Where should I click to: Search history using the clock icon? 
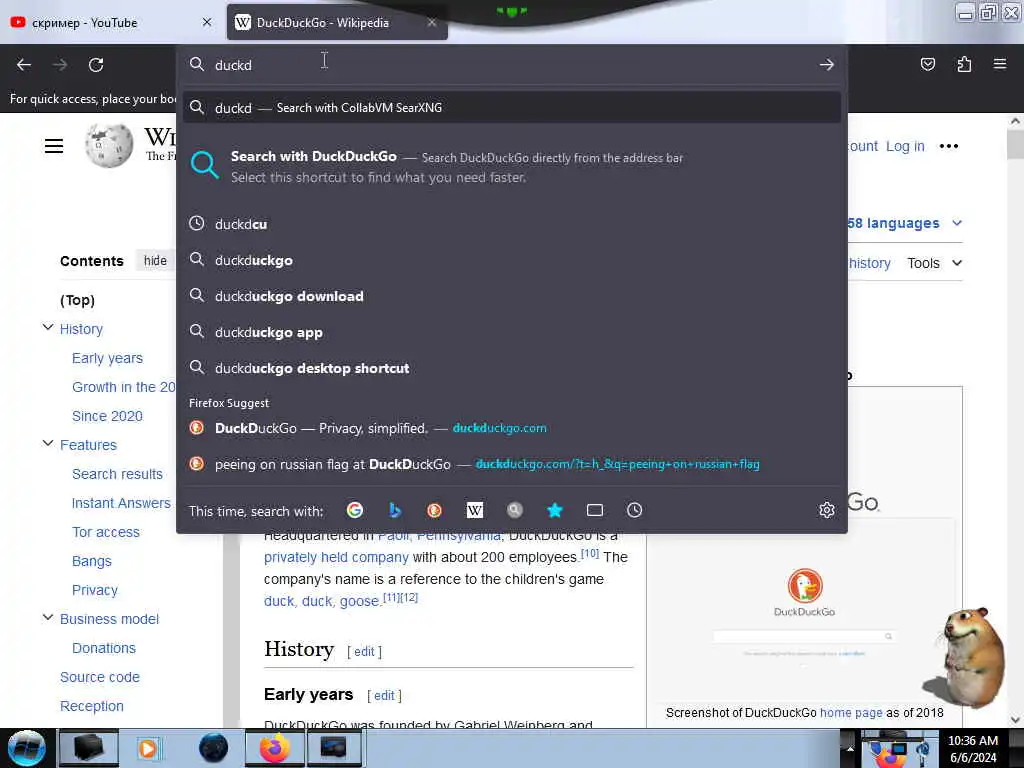coord(635,510)
